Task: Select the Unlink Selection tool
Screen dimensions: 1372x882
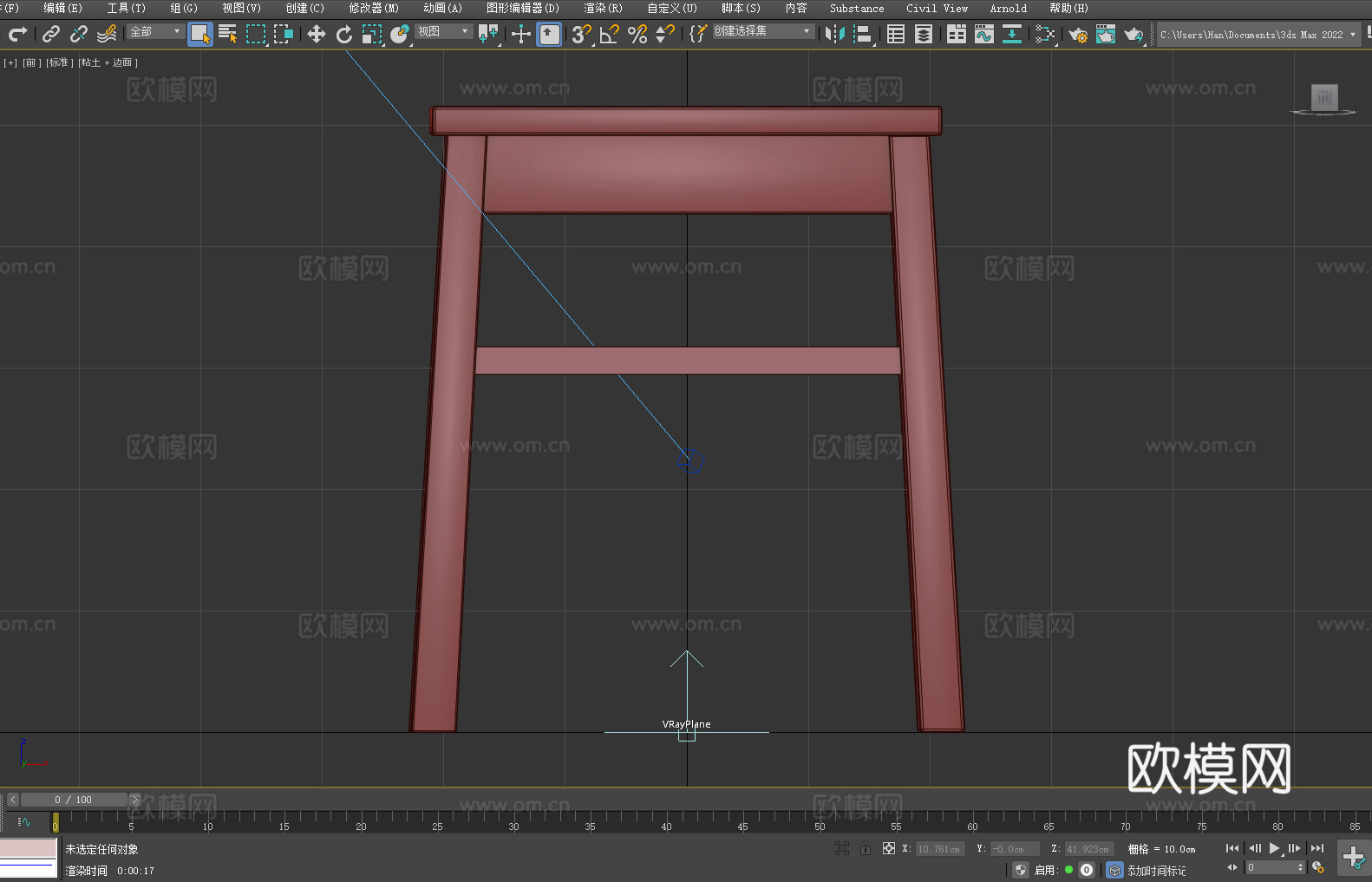Action: point(78,34)
